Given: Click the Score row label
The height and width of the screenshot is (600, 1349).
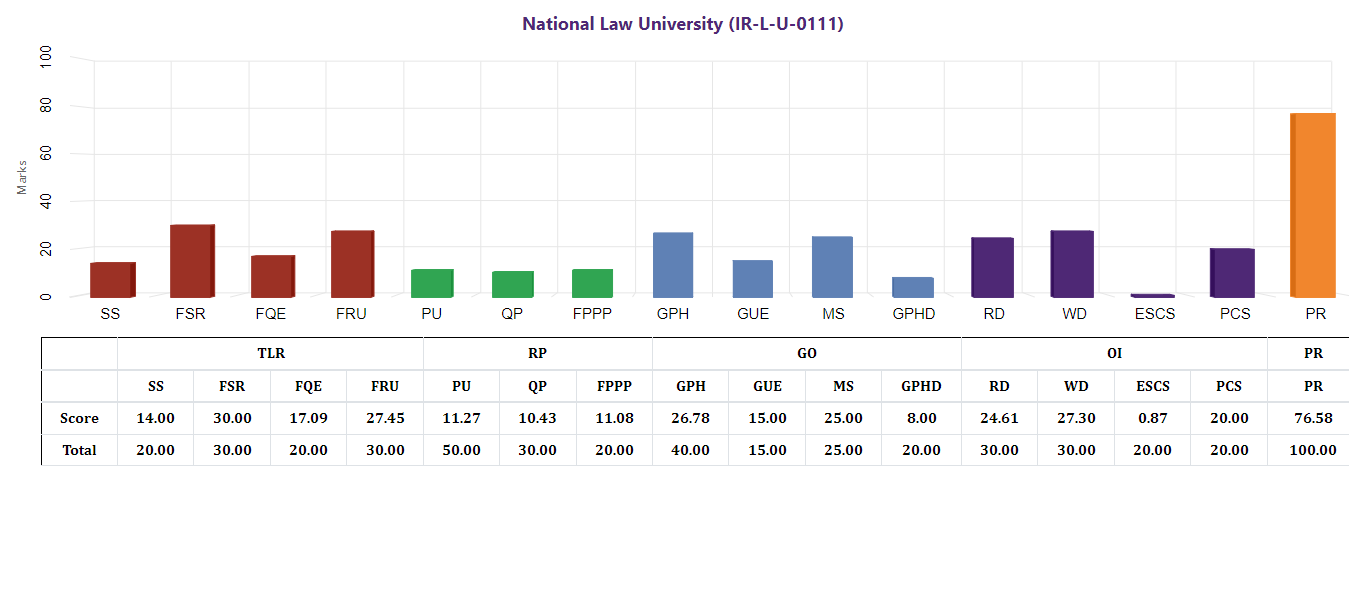Looking at the screenshot, I should tap(79, 418).
